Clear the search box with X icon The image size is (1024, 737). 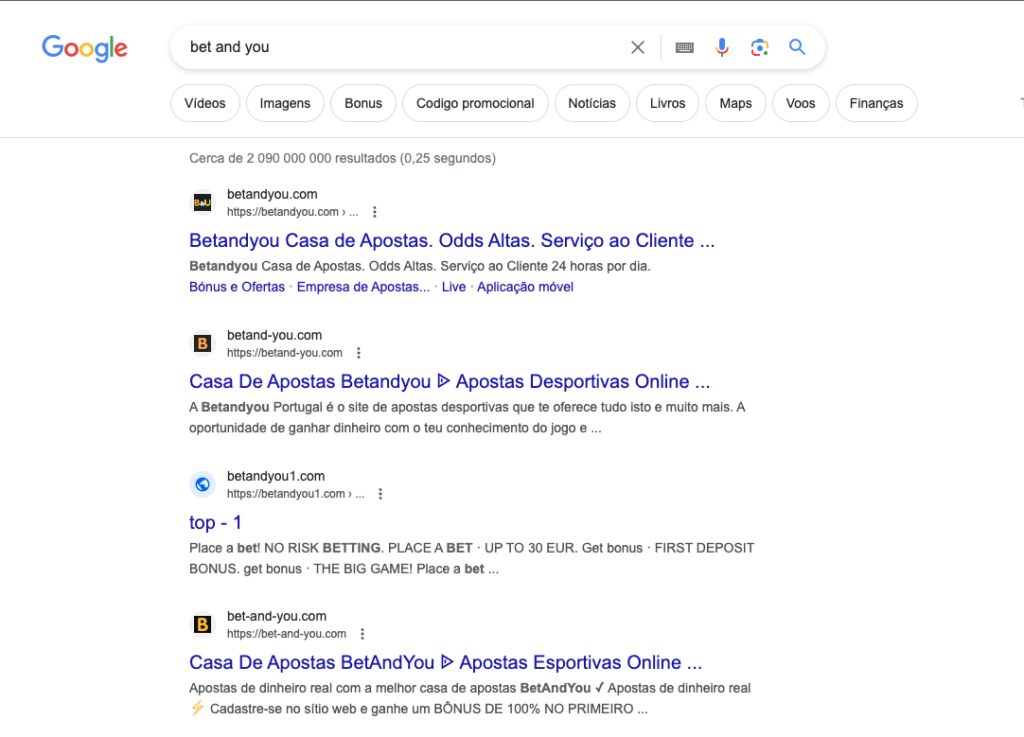[x=637, y=47]
